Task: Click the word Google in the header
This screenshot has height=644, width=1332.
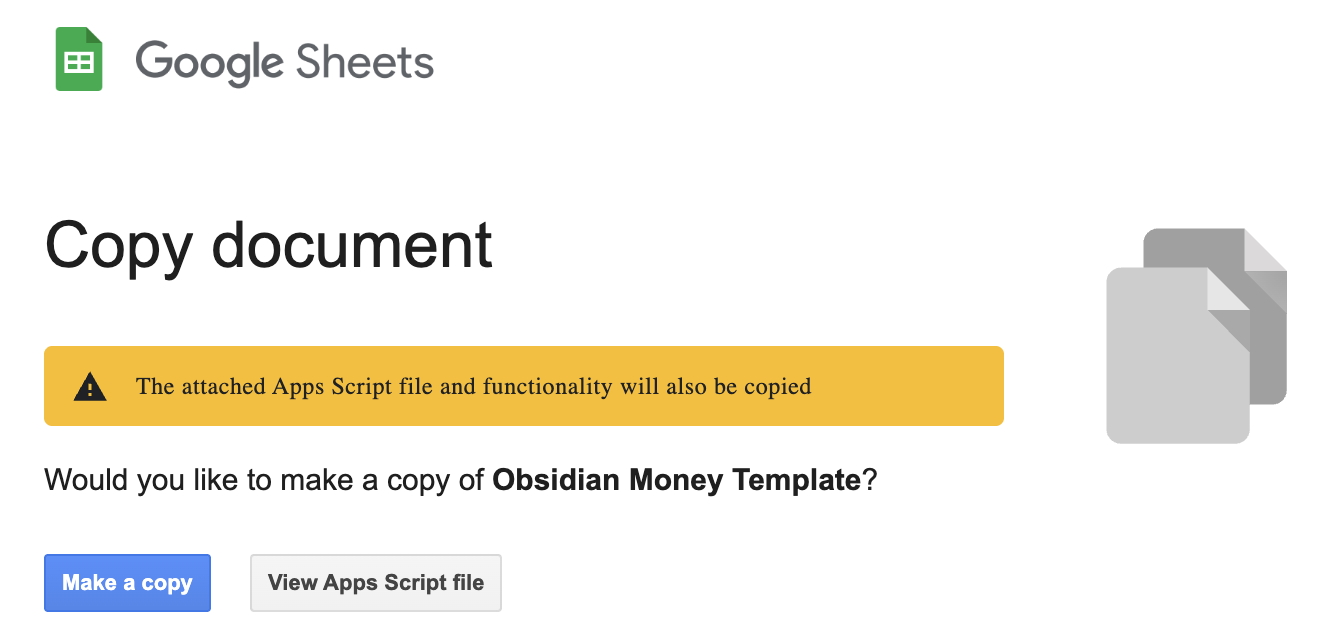Action: coord(208,62)
